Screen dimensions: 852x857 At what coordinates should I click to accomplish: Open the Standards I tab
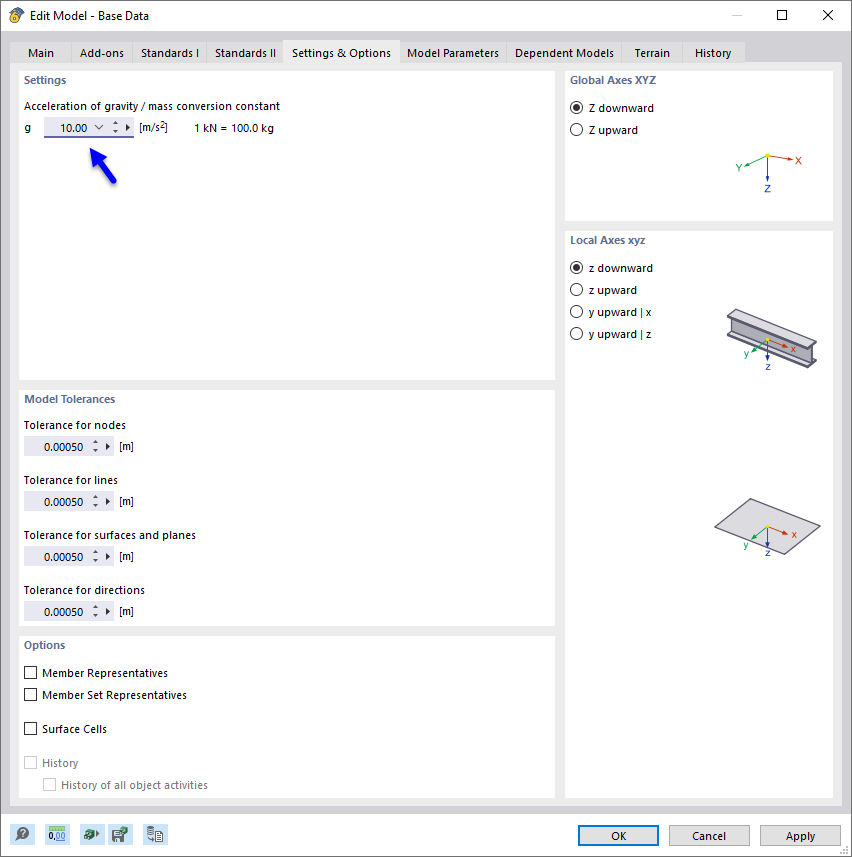(x=169, y=53)
